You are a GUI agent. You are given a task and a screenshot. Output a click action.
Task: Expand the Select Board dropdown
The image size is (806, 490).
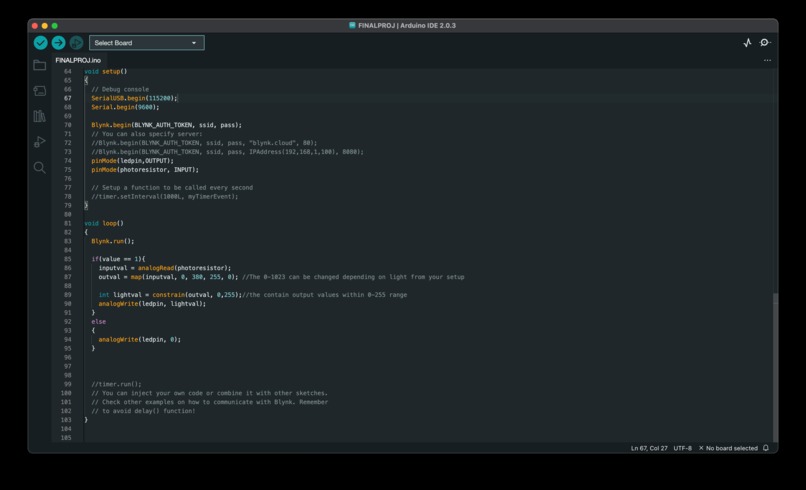pos(146,43)
